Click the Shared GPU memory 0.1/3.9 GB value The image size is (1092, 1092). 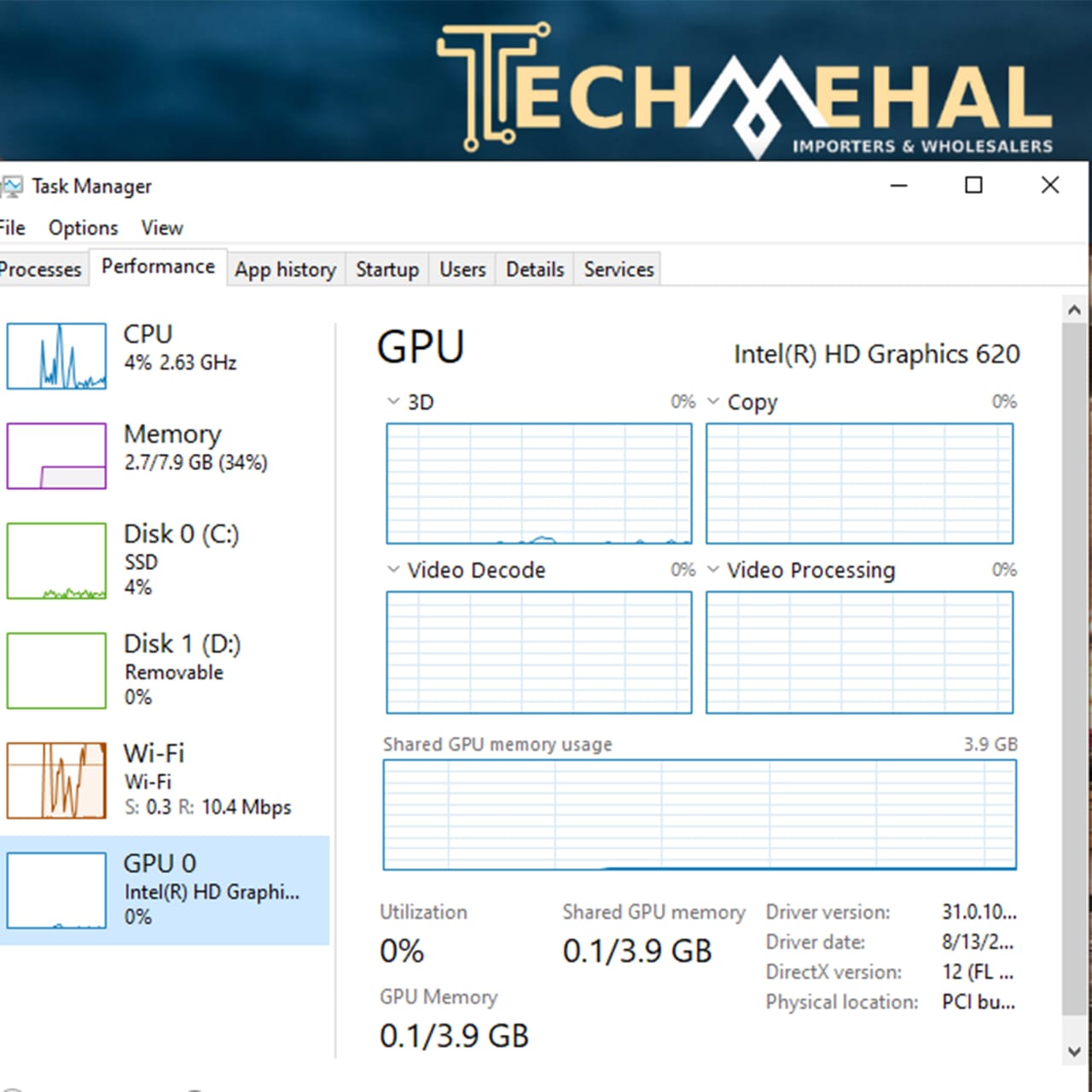pyautogui.click(x=637, y=951)
